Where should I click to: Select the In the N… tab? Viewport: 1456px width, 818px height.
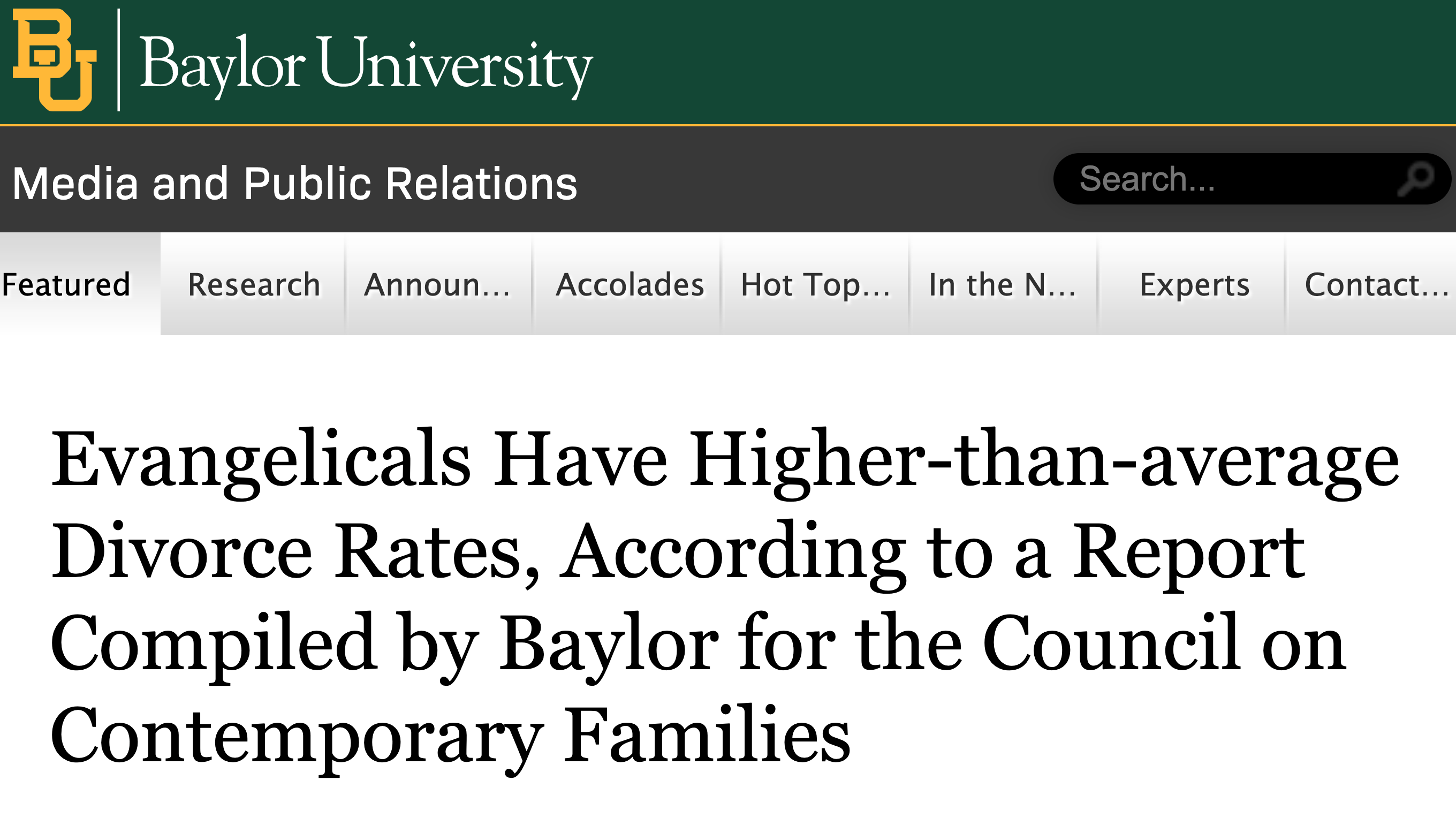(1002, 284)
